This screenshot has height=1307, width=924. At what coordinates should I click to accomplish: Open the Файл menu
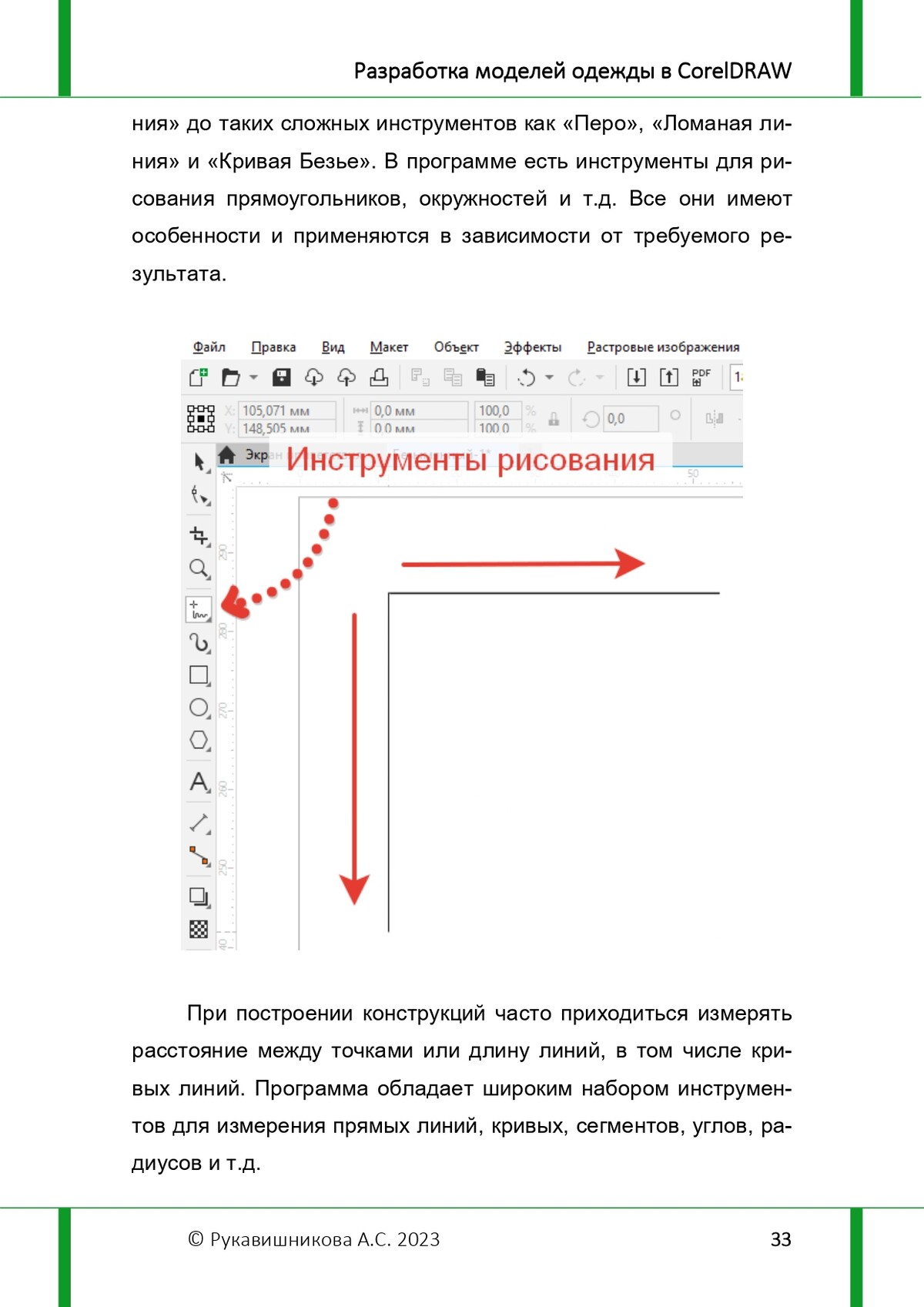click(x=209, y=347)
